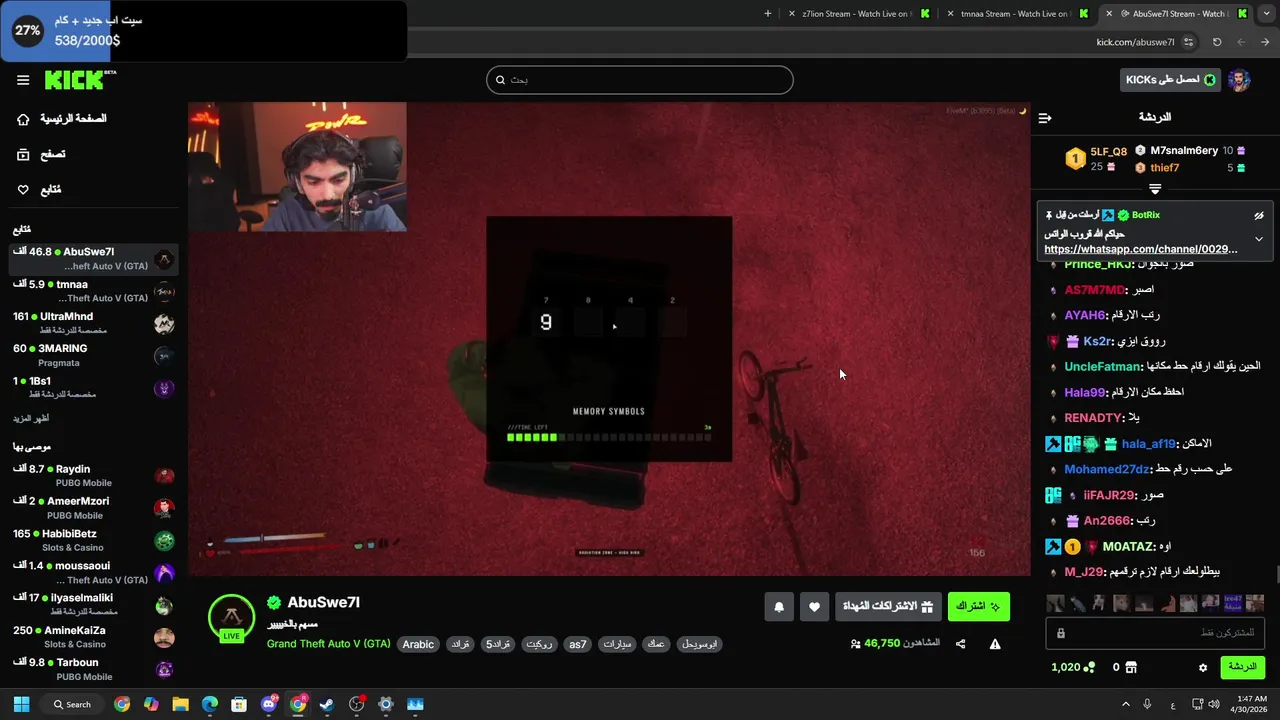1280x720 pixels.
Task: Toggle follow with the heart button
Action: click(814, 606)
